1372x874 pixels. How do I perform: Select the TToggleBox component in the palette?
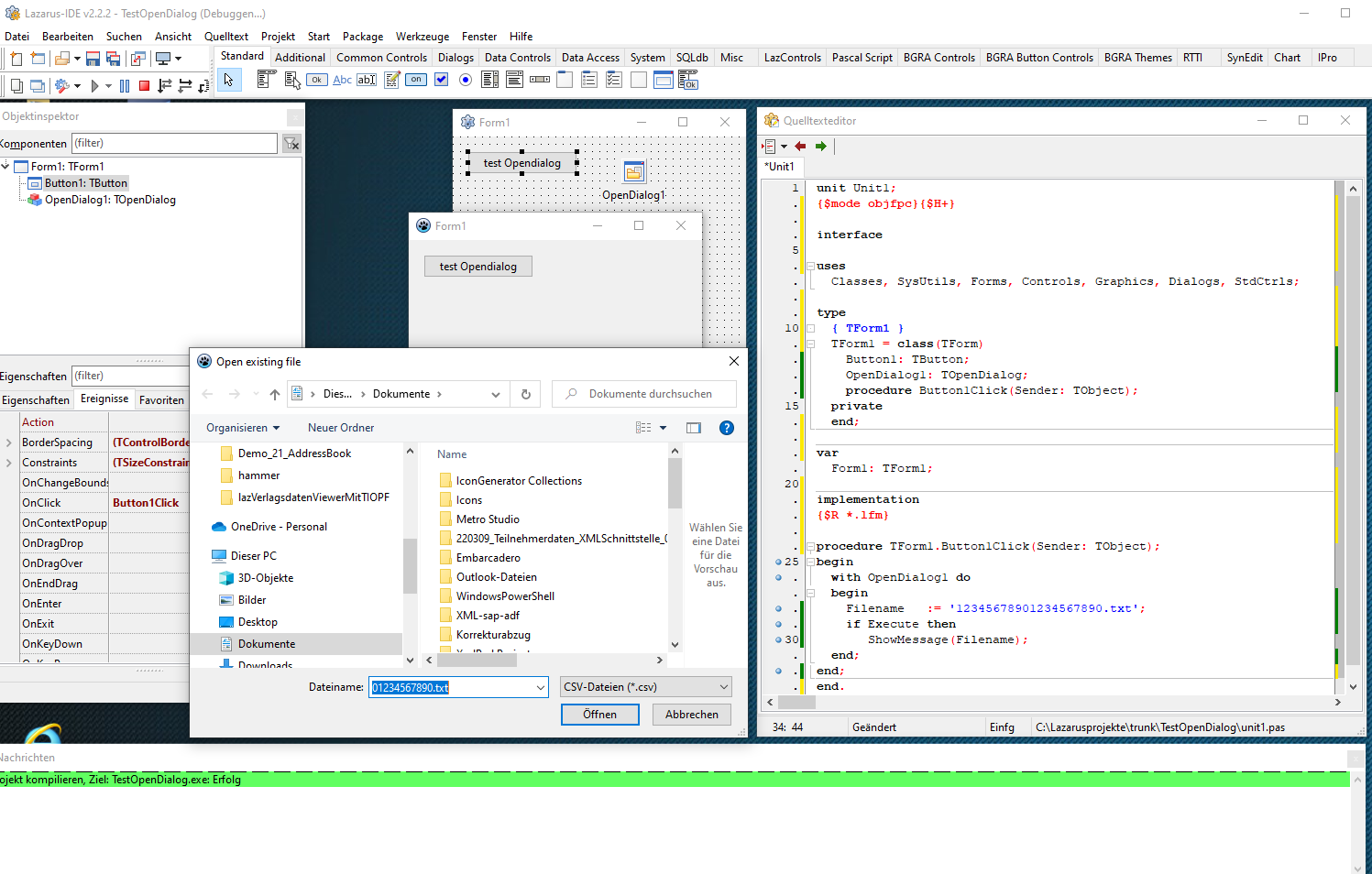point(416,80)
